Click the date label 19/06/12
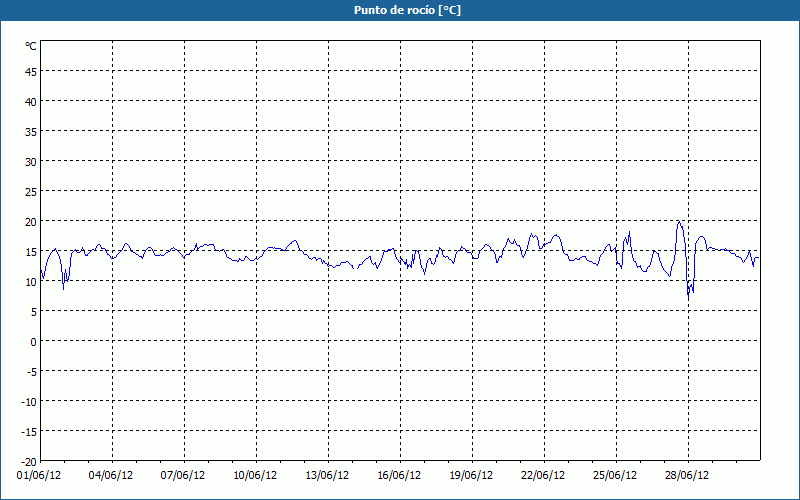This screenshot has height=500, width=800. coord(471,476)
